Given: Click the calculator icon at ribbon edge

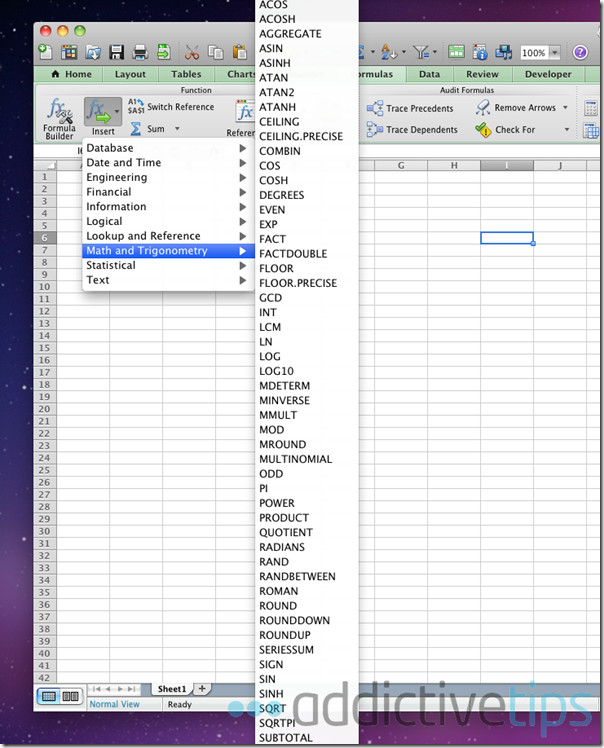Looking at the screenshot, I should point(591,108).
